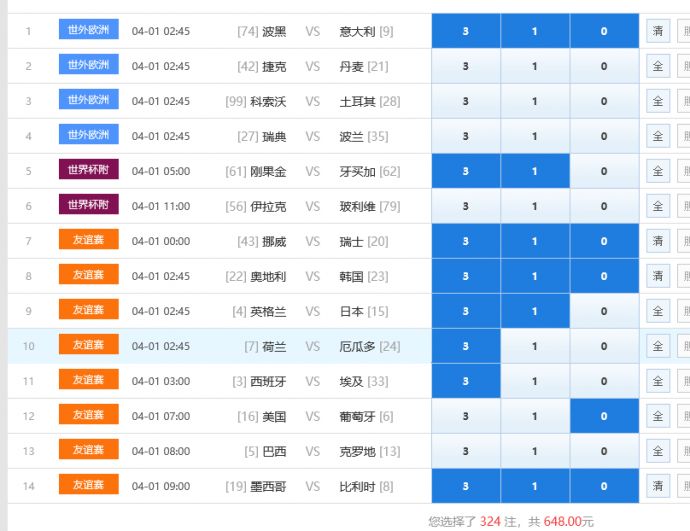Select away win '0' for 瑞典 vs 波兰
690x531 pixels.
click(x=603, y=136)
